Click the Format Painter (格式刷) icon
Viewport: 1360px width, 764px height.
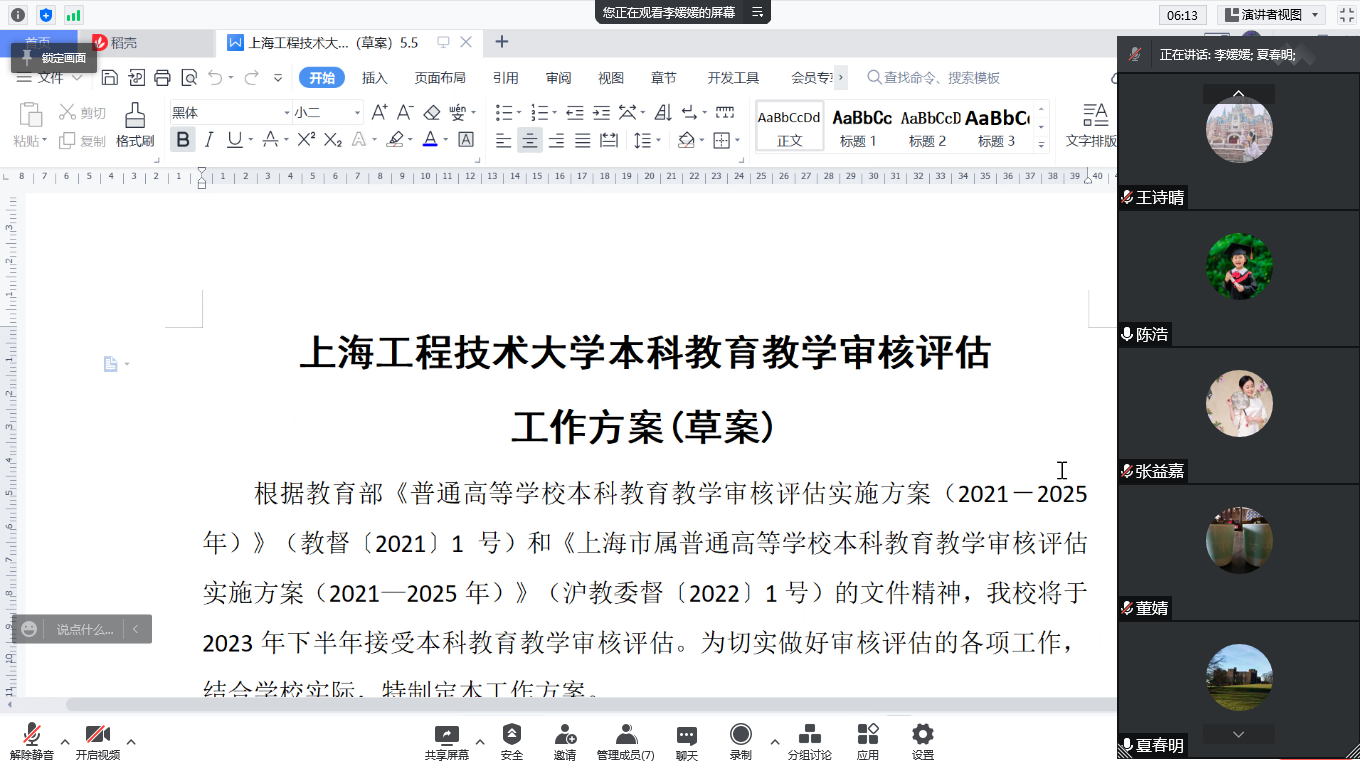pos(135,124)
